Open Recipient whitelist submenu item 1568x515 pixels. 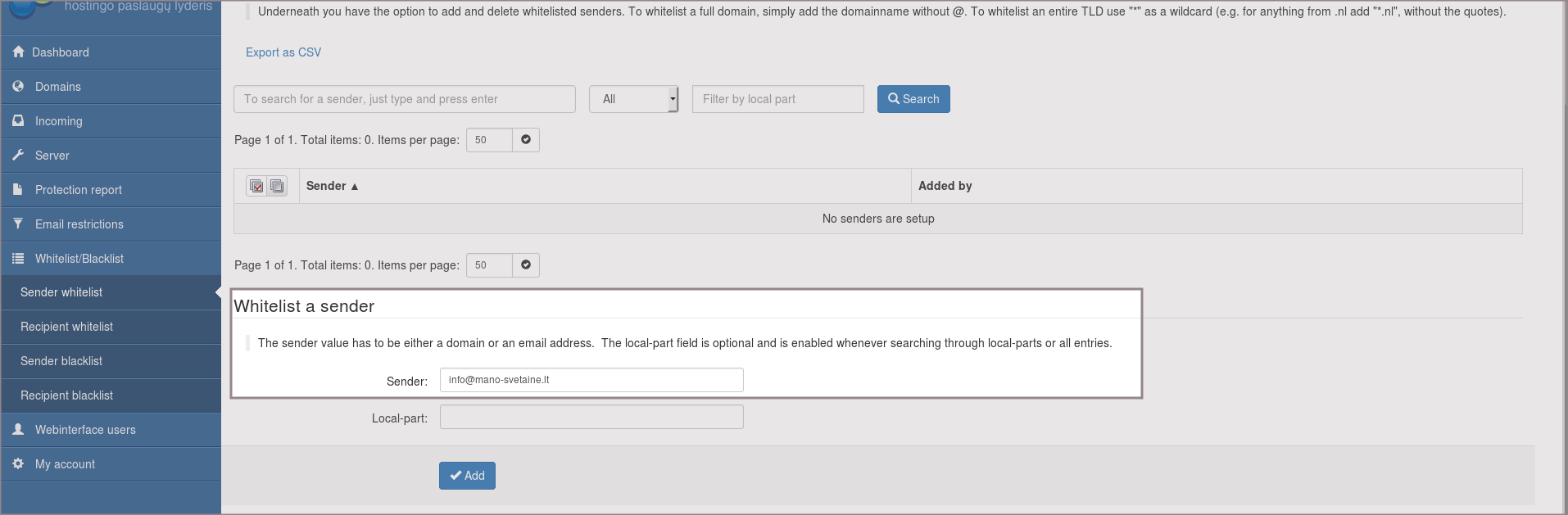pos(67,327)
